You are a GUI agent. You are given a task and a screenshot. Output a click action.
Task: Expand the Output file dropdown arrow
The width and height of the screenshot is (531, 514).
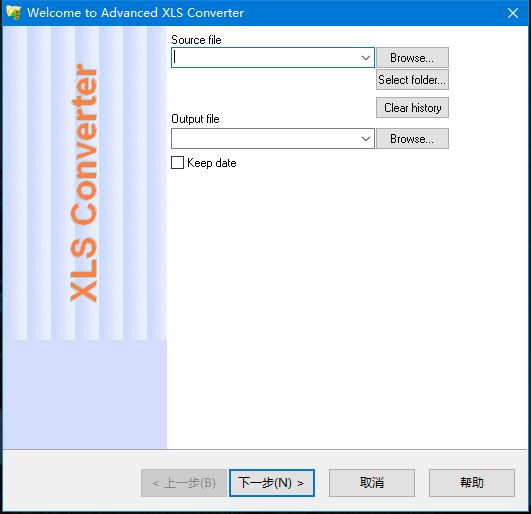(366, 139)
